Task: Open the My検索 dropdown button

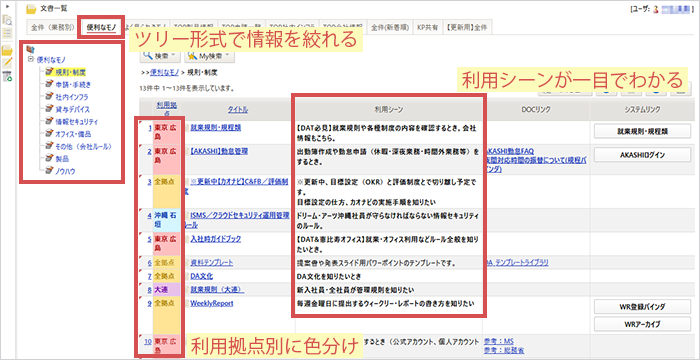Action: 209,56
